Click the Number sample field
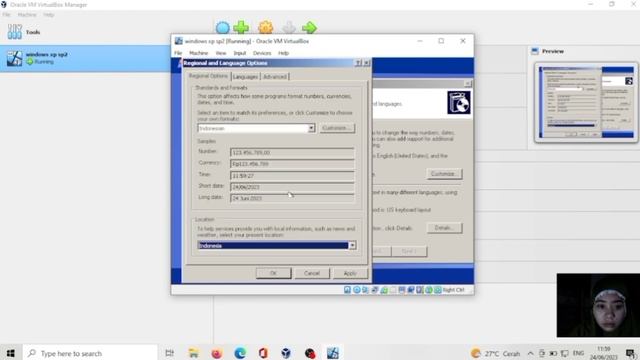 [292, 152]
